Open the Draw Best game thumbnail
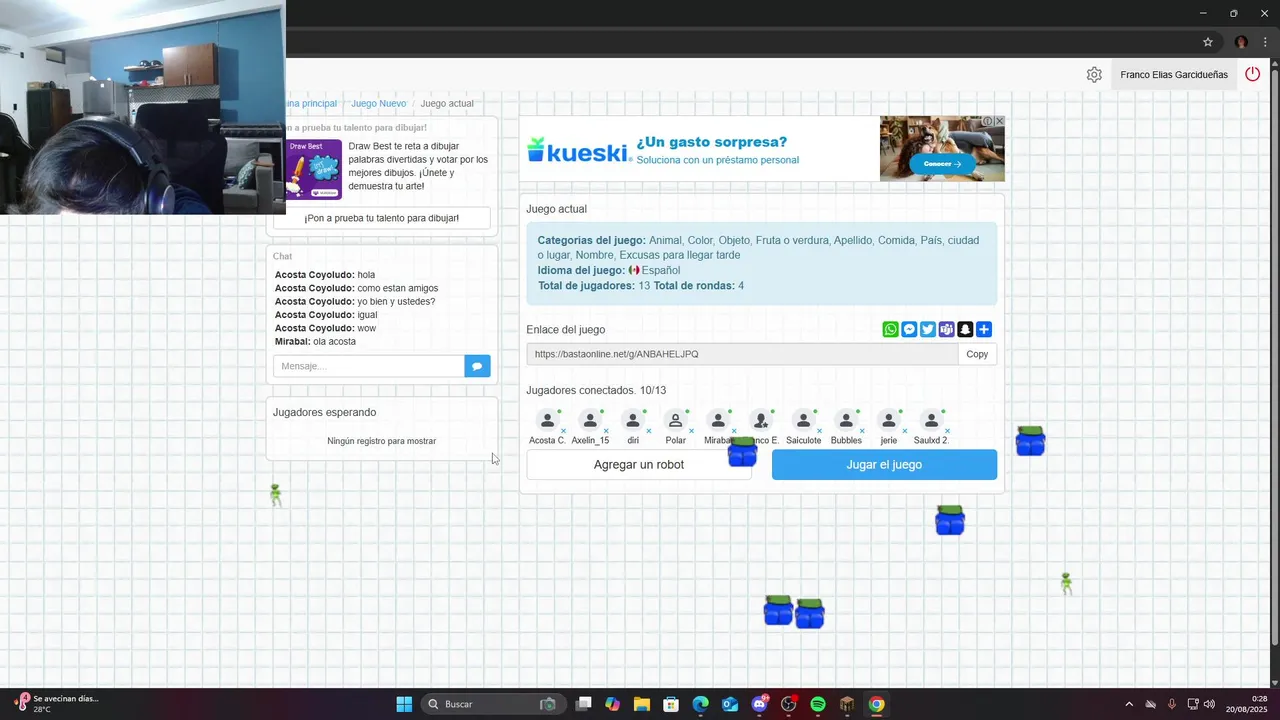 [314, 169]
